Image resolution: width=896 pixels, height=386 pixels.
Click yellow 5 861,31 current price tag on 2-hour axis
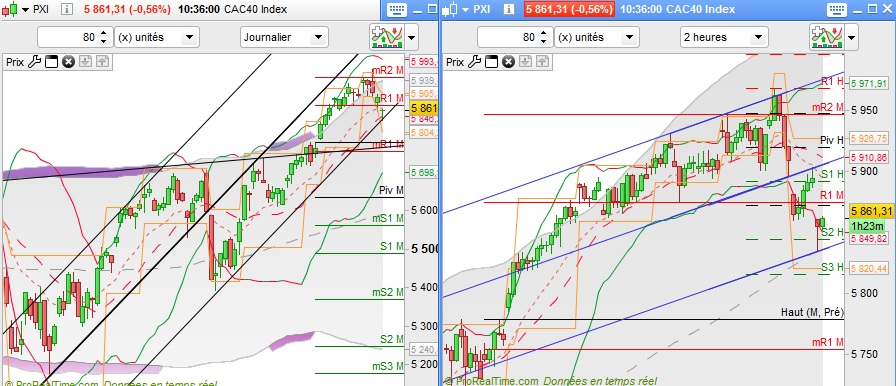pos(872,211)
